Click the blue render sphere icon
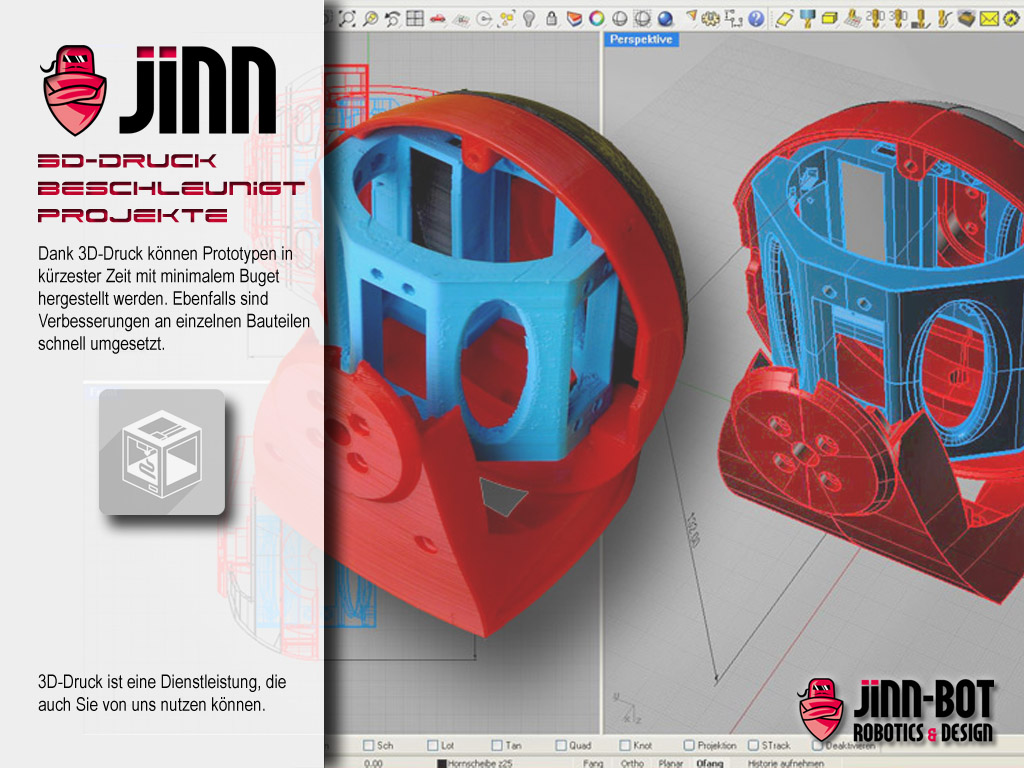The image size is (1024, 768). point(665,18)
